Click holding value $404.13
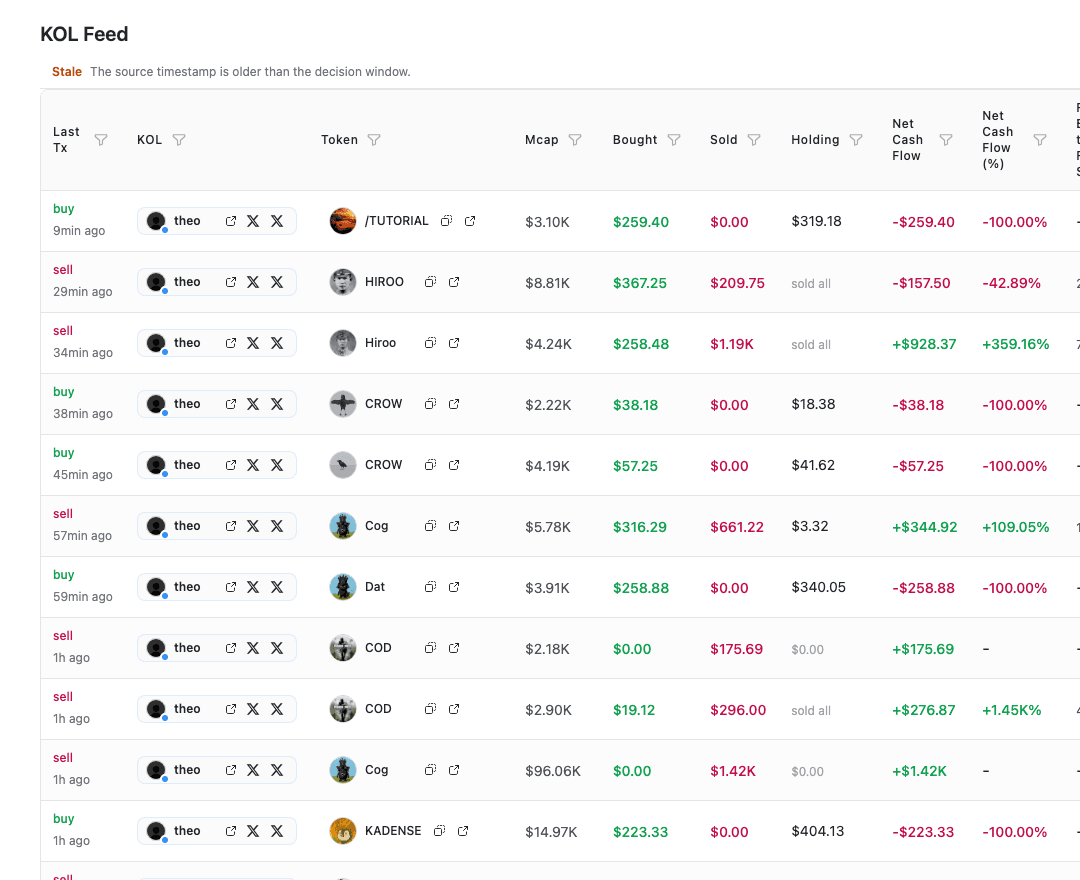 pos(818,831)
